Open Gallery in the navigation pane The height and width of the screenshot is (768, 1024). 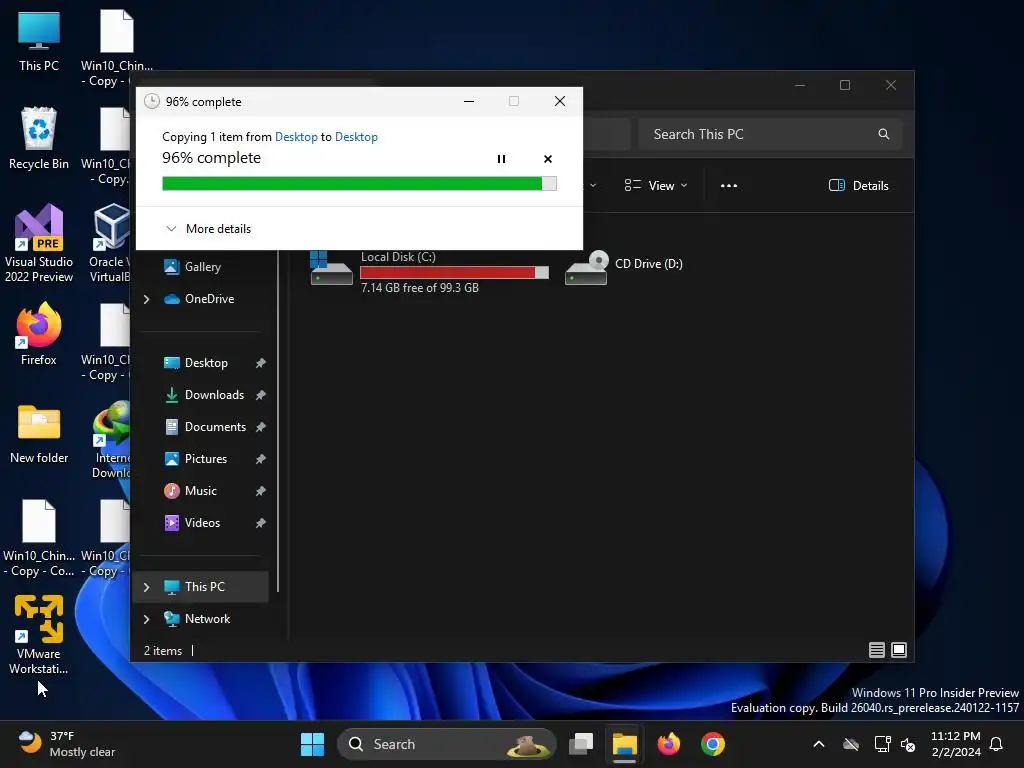(202, 266)
